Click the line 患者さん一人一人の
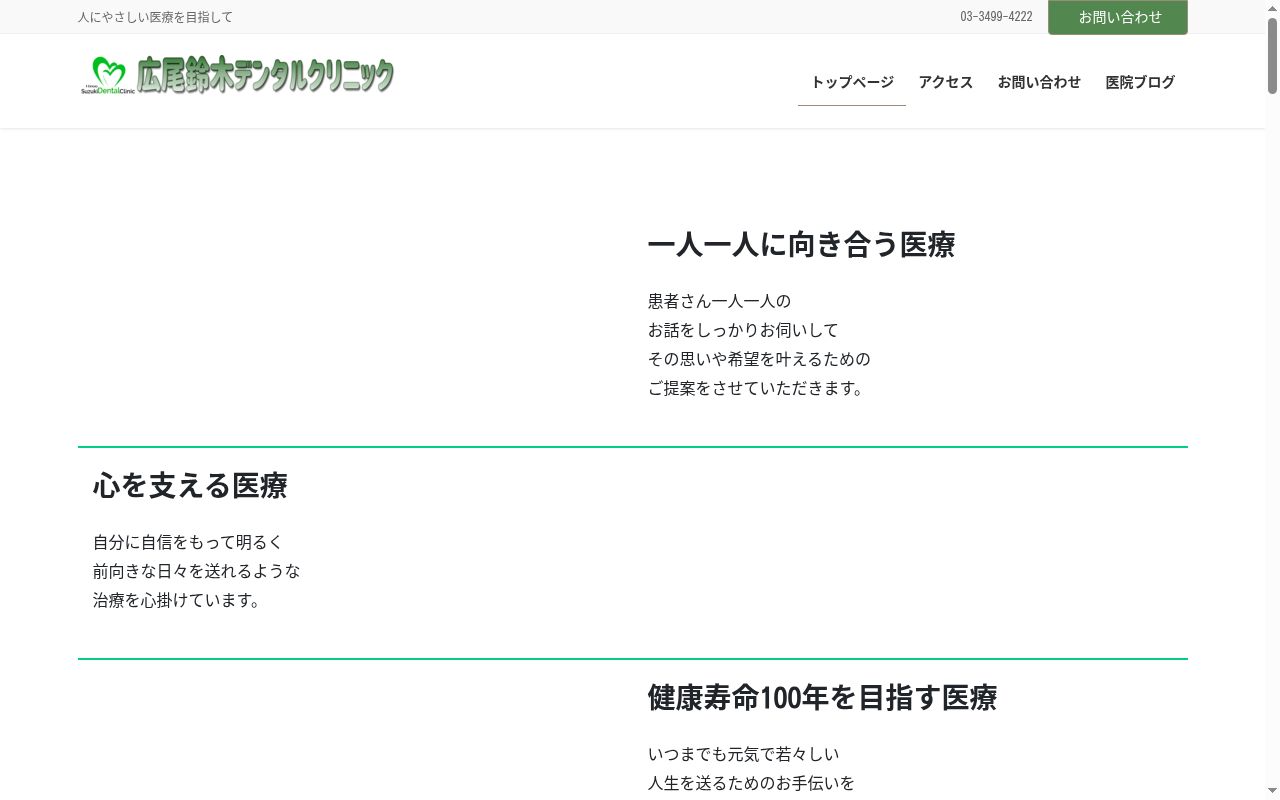This screenshot has width=1280, height=800. (x=719, y=301)
